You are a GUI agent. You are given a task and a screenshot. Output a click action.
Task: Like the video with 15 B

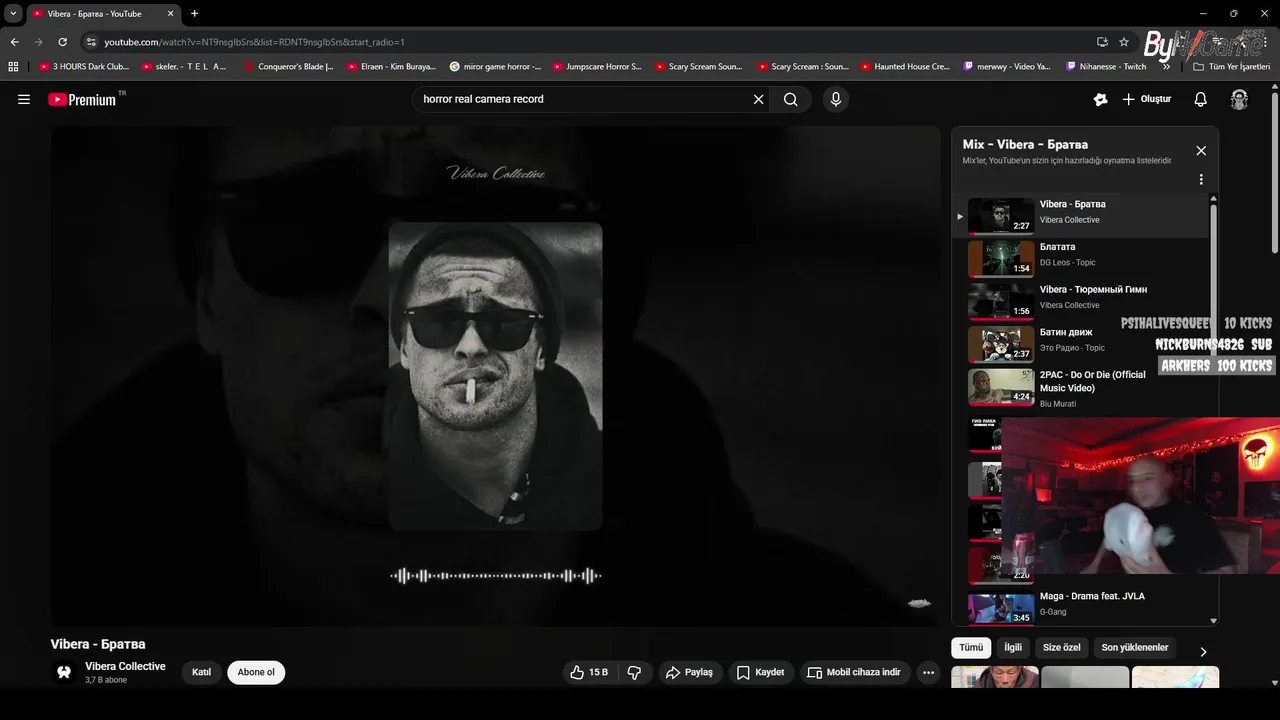click(x=589, y=673)
